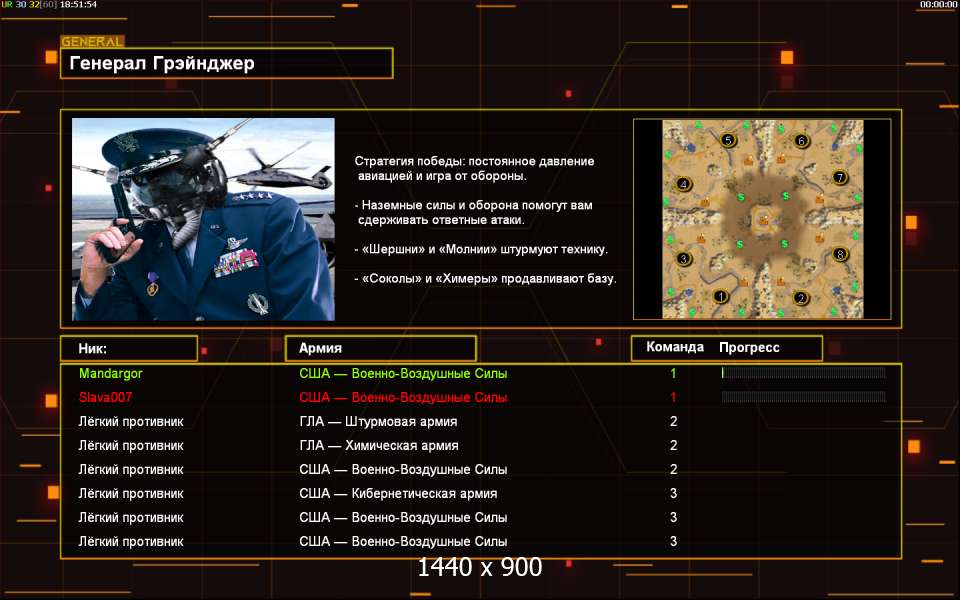This screenshot has width=960, height=600.
Task: Click team number 1 in Slava007's row
Action: click(673, 397)
